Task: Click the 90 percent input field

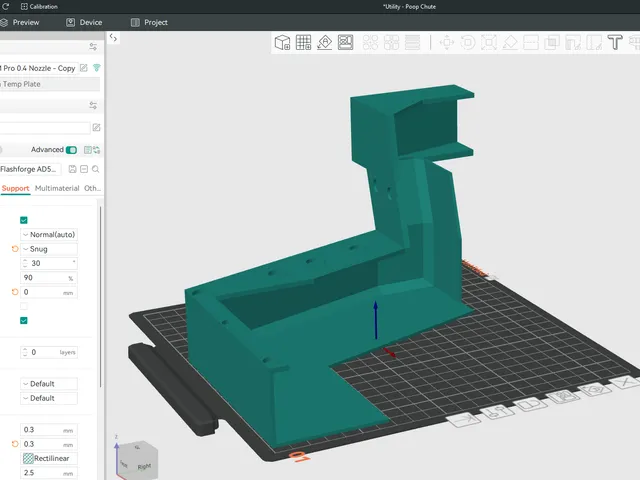Action: point(49,278)
